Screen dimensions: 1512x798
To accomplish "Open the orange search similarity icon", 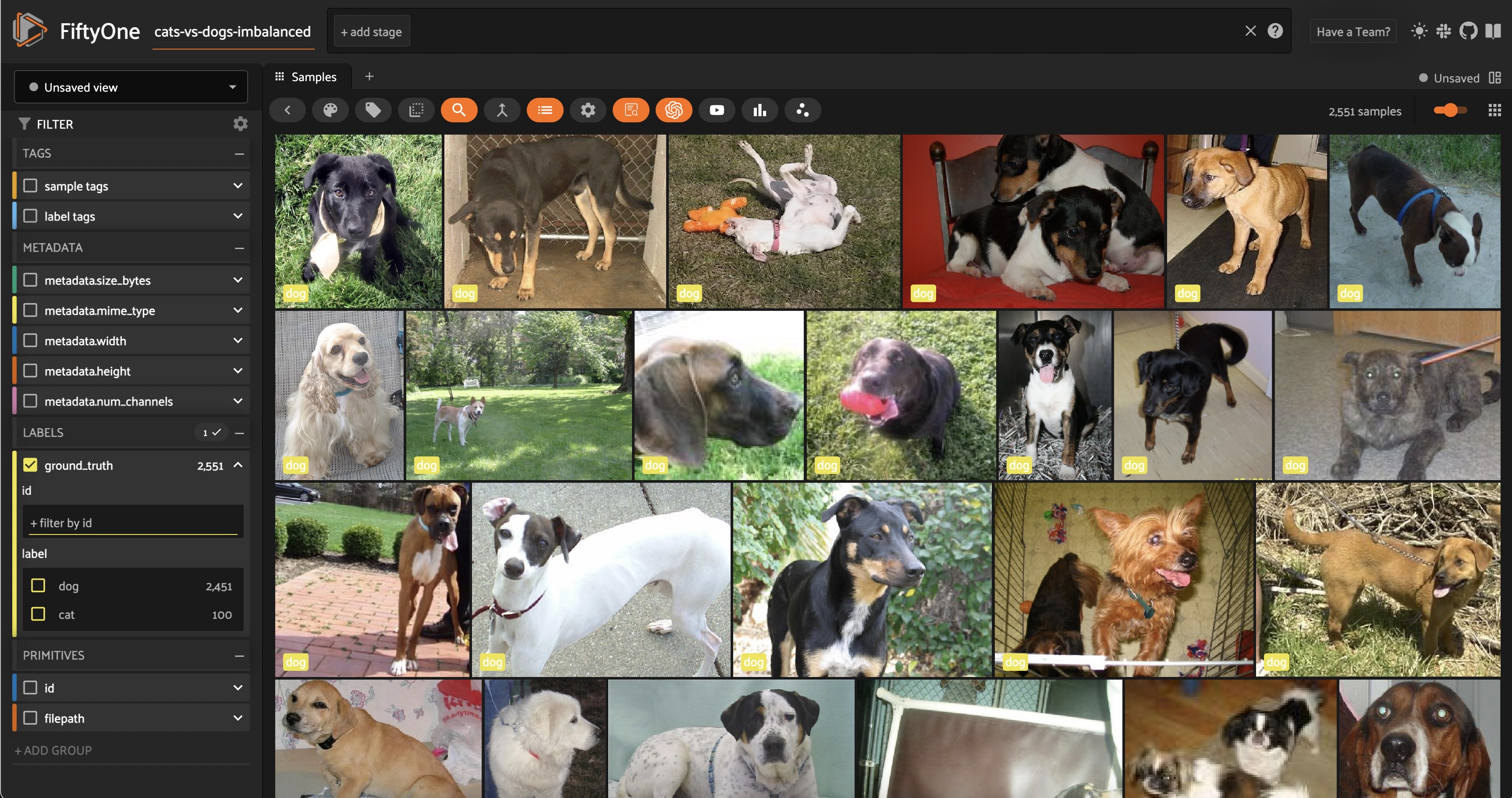I will pos(459,110).
